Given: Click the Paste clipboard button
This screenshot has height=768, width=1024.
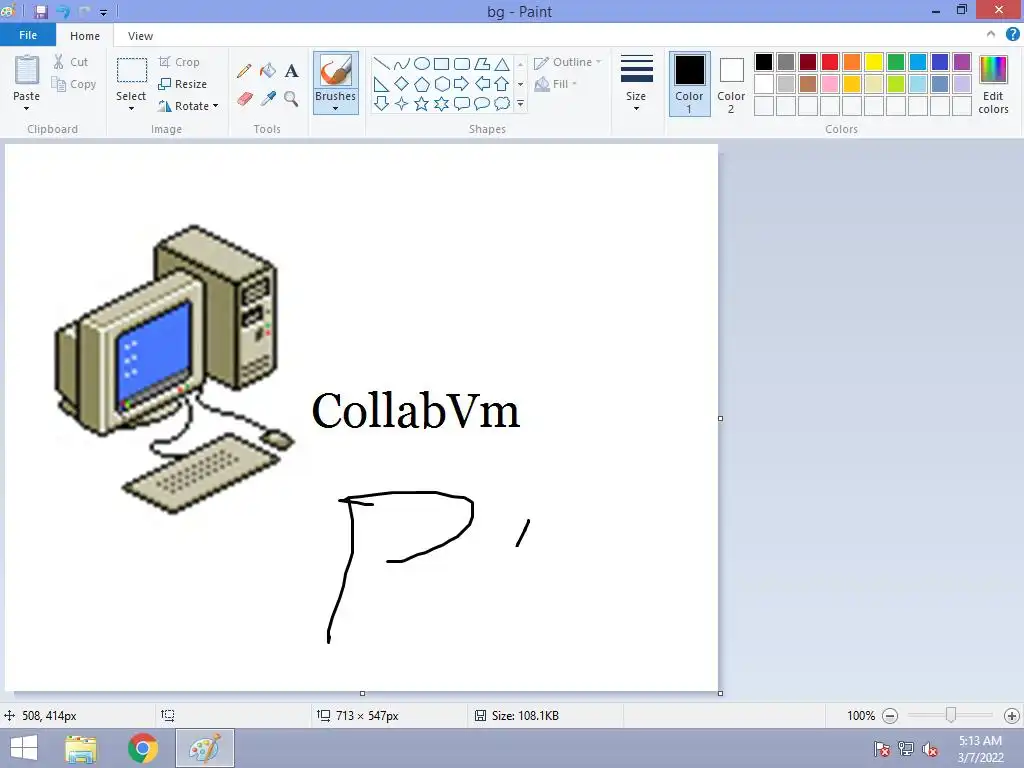Looking at the screenshot, I should (x=27, y=71).
